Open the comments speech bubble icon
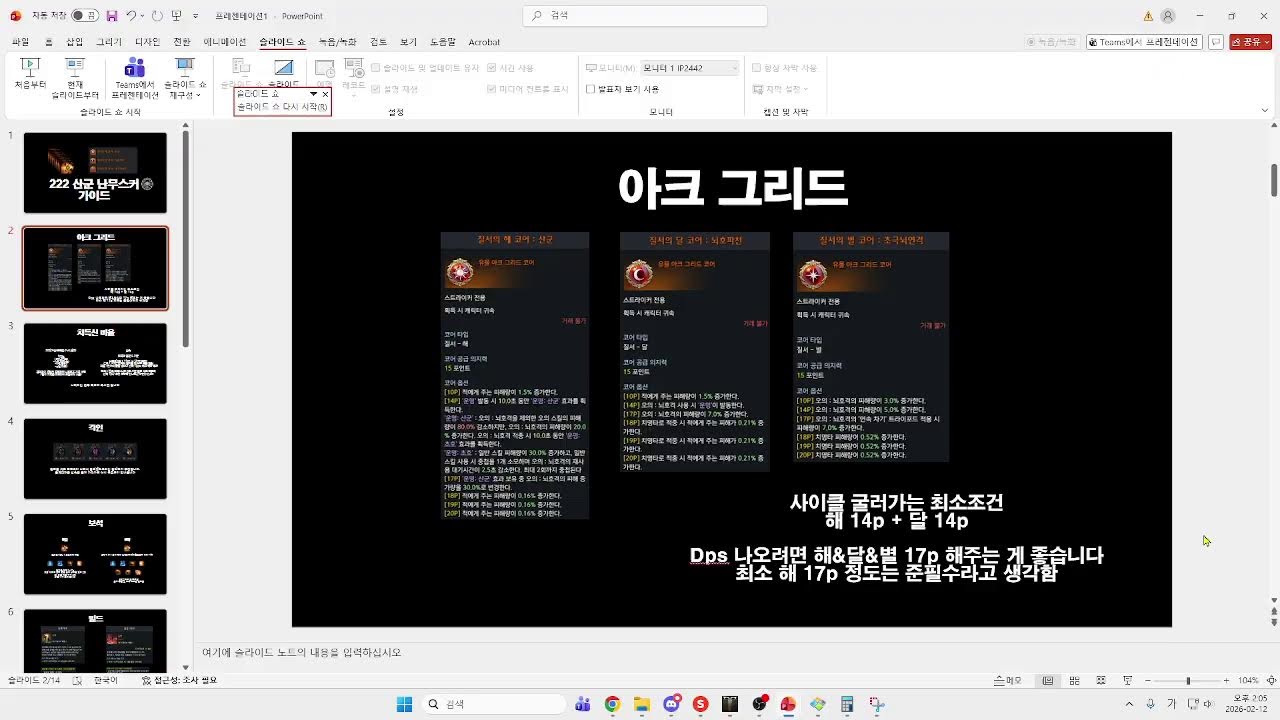The image size is (1280, 720). click(x=1216, y=42)
